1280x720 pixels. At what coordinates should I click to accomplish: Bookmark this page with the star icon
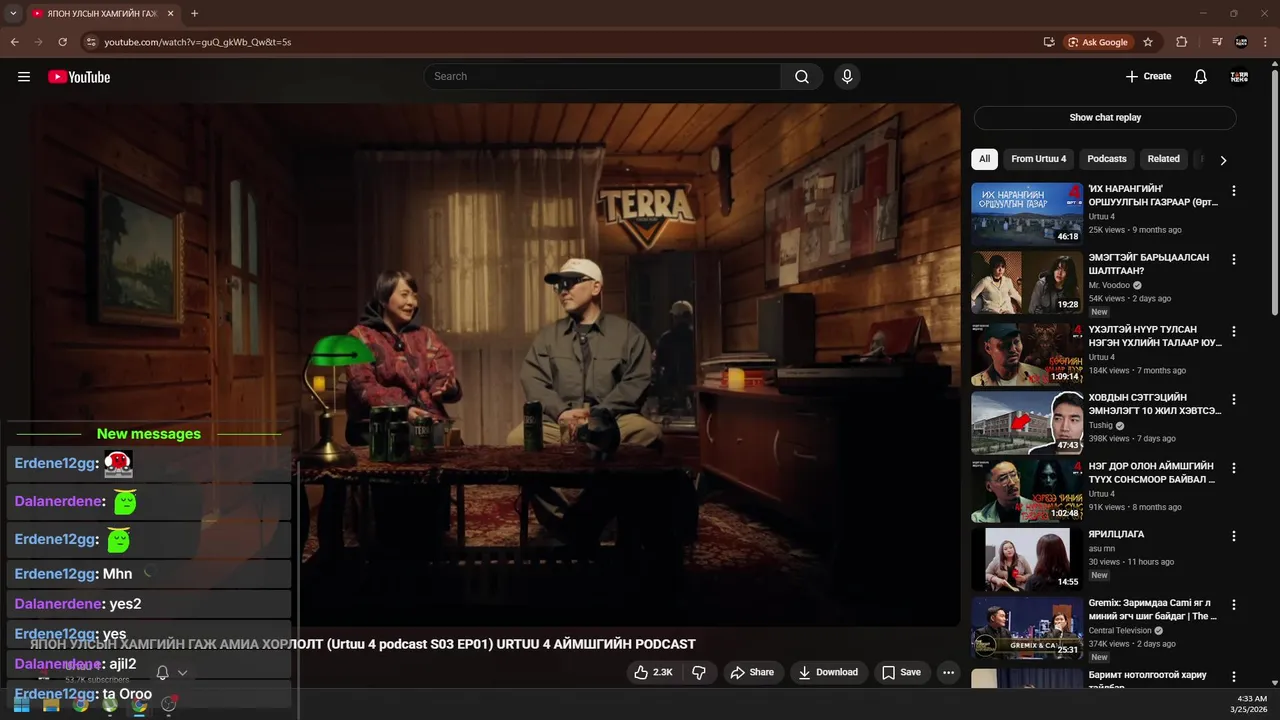[1148, 42]
